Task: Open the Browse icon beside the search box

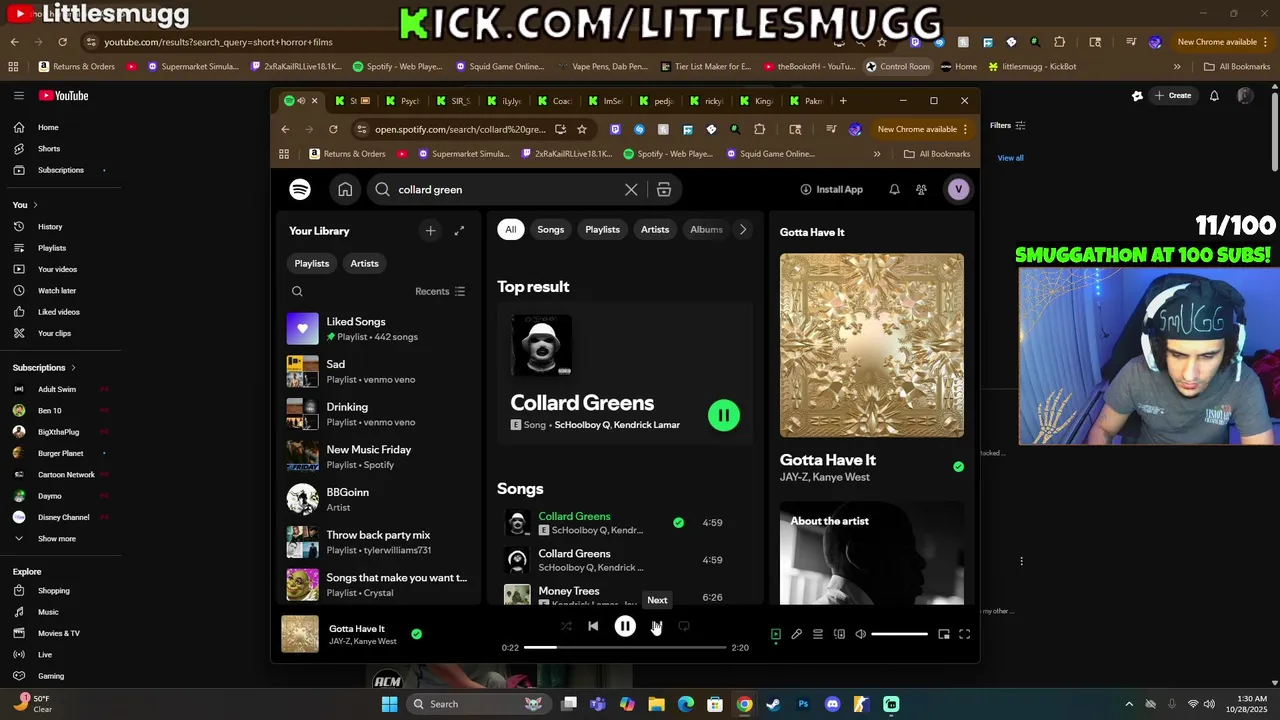Action: [664, 189]
